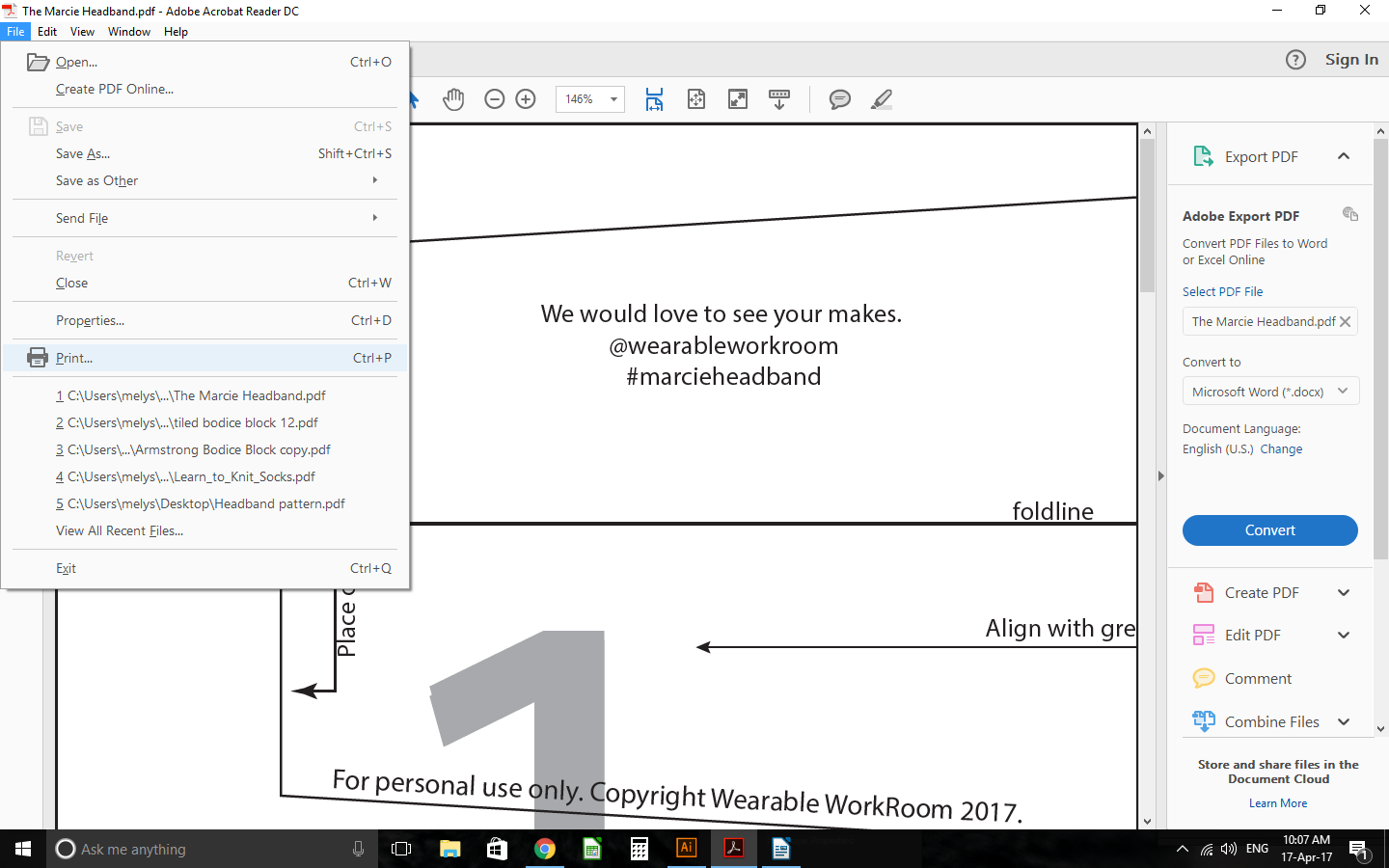Click the Comment tool icon

(1204, 678)
